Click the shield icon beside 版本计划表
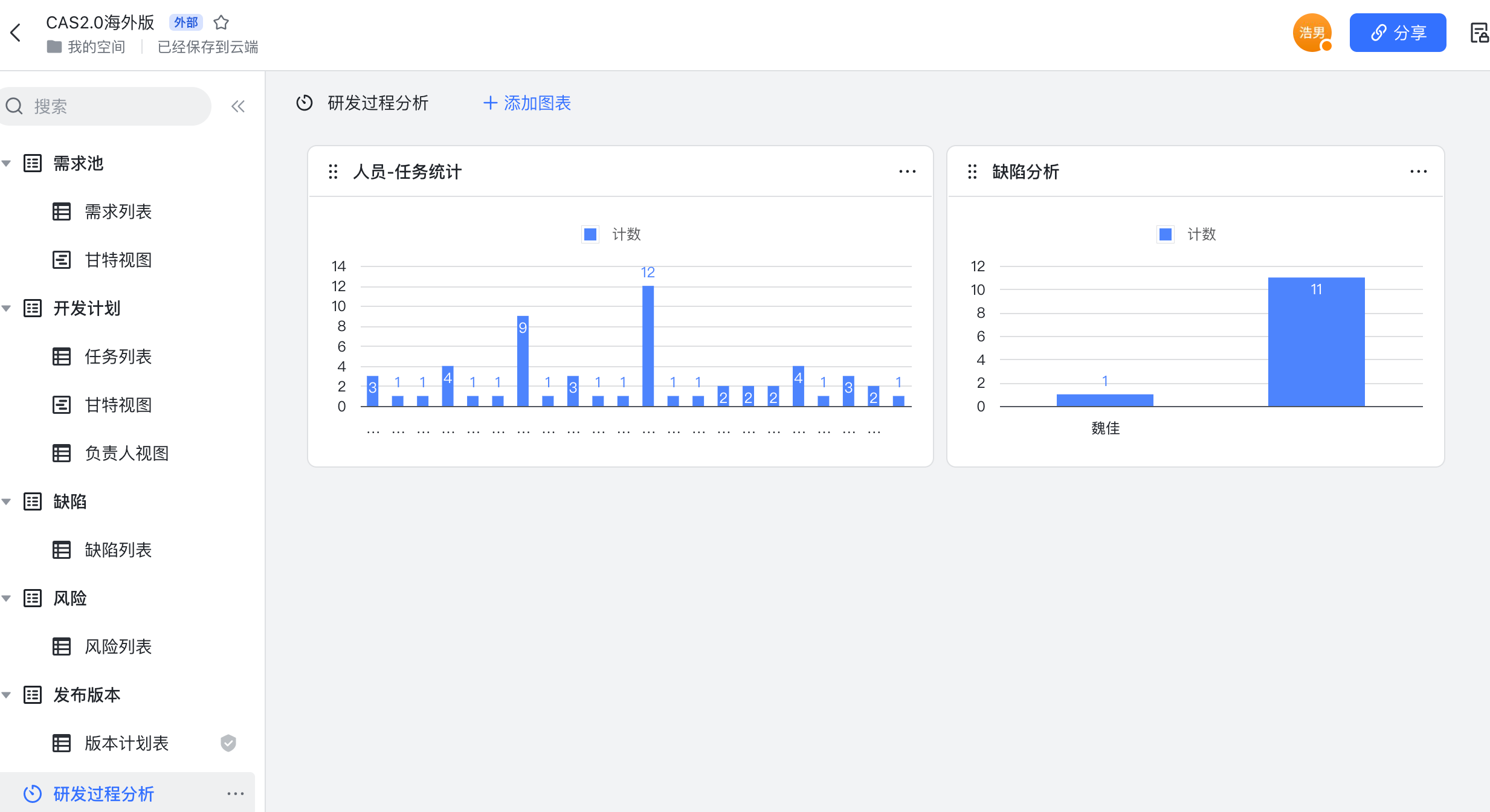 click(x=228, y=743)
